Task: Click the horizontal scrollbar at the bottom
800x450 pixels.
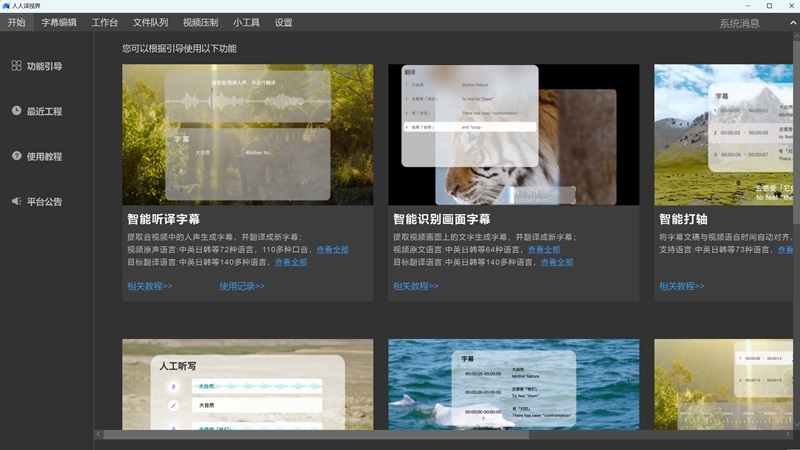Action: click(316, 435)
